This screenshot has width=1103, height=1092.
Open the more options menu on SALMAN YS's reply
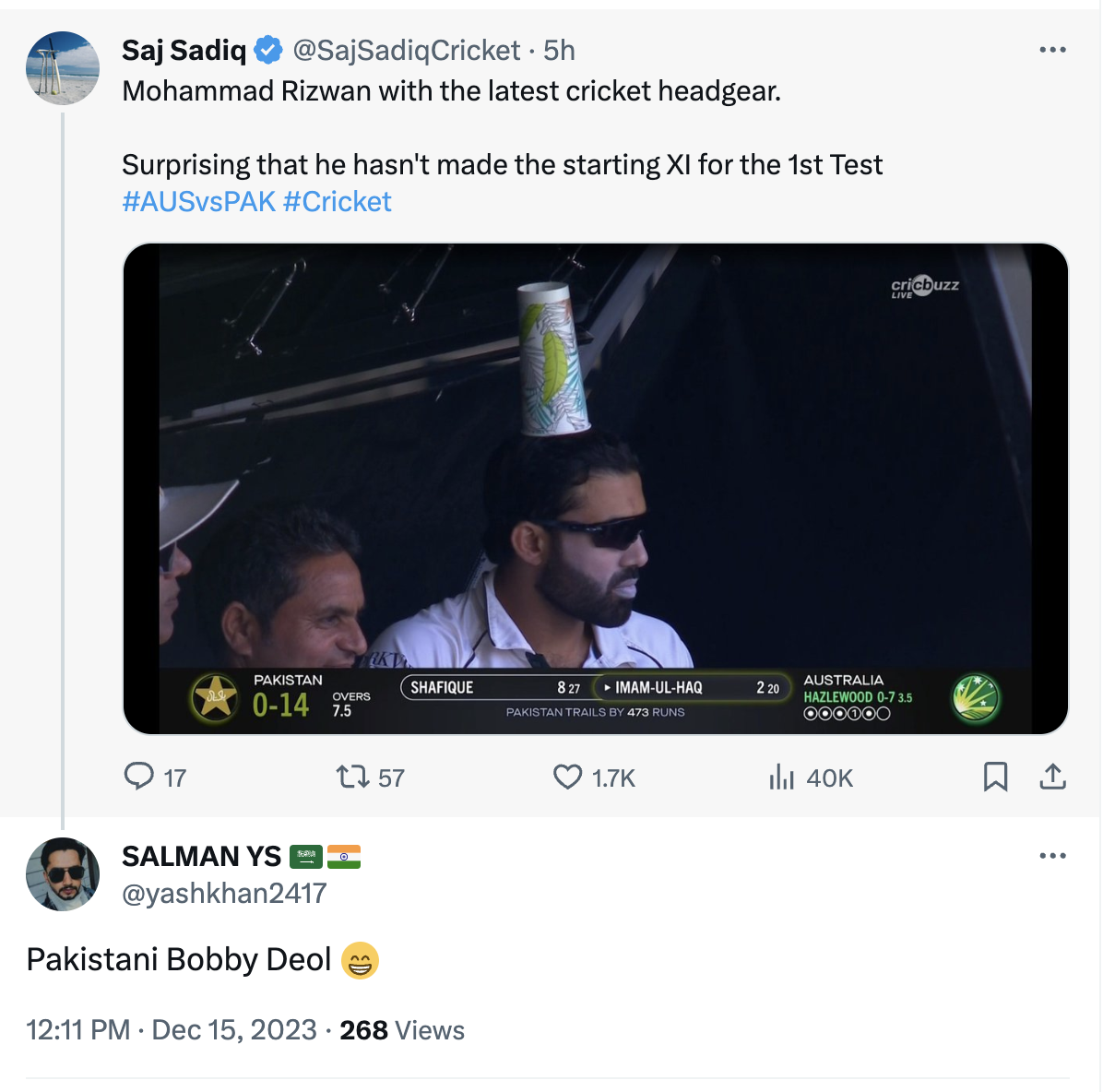coord(1052,856)
